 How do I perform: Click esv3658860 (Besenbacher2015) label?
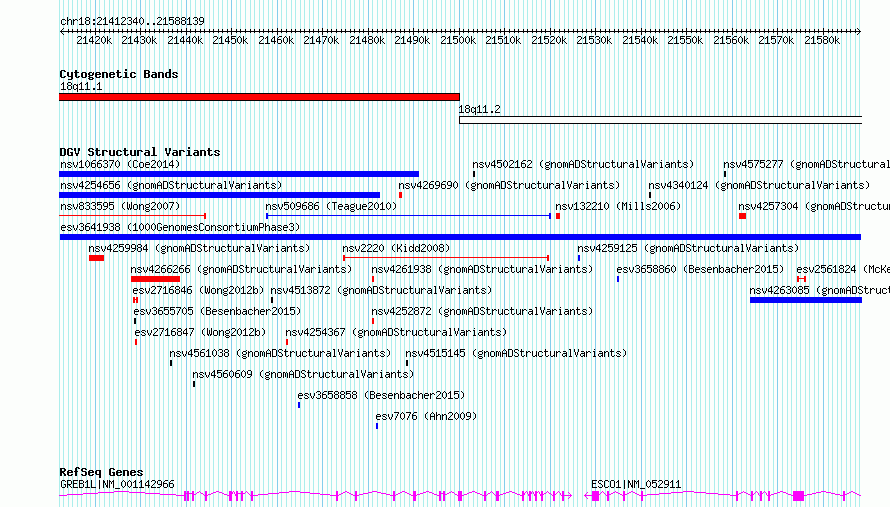pyautogui.click(x=700, y=269)
